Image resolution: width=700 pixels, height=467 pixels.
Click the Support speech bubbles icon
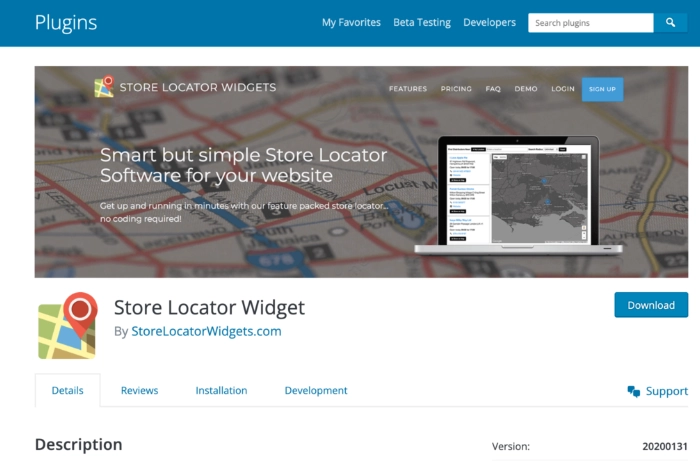coord(633,392)
